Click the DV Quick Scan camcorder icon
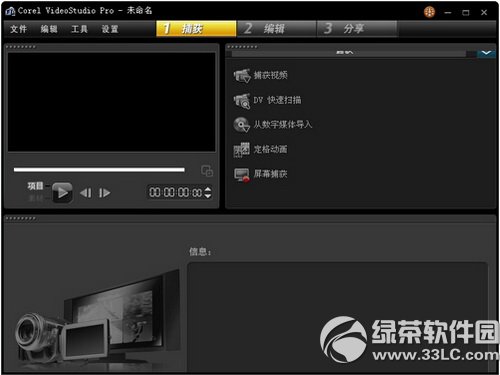The width and height of the screenshot is (500, 375). coord(242,101)
